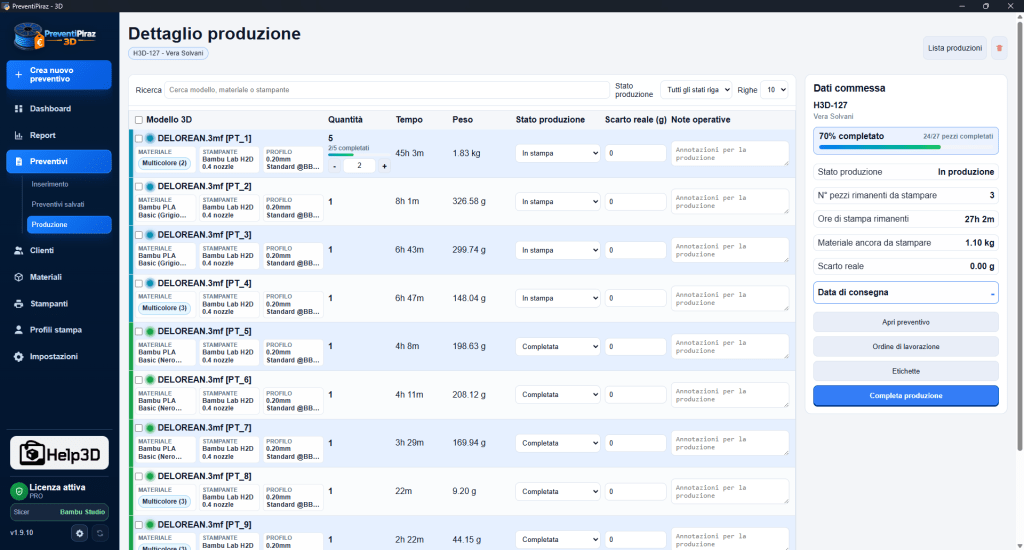Viewport: 1024px width, 550px height.
Task: Click green status dot of DELOREAN PT_7
Action: (x=150, y=428)
